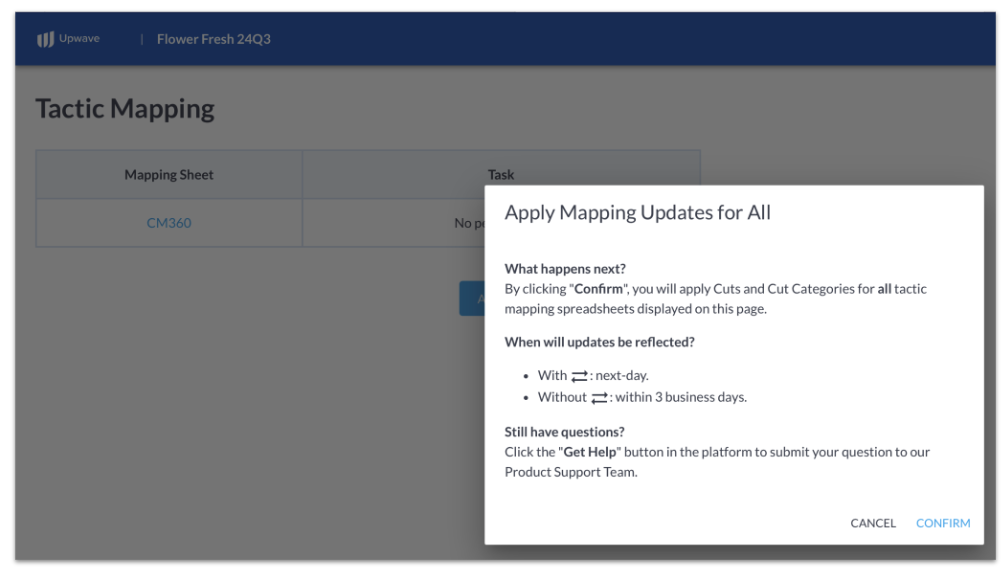Click the bold "Confirm" word in description
This screenshot has height=572, width=1008.
pyautogui.click(x=598, y=289)
